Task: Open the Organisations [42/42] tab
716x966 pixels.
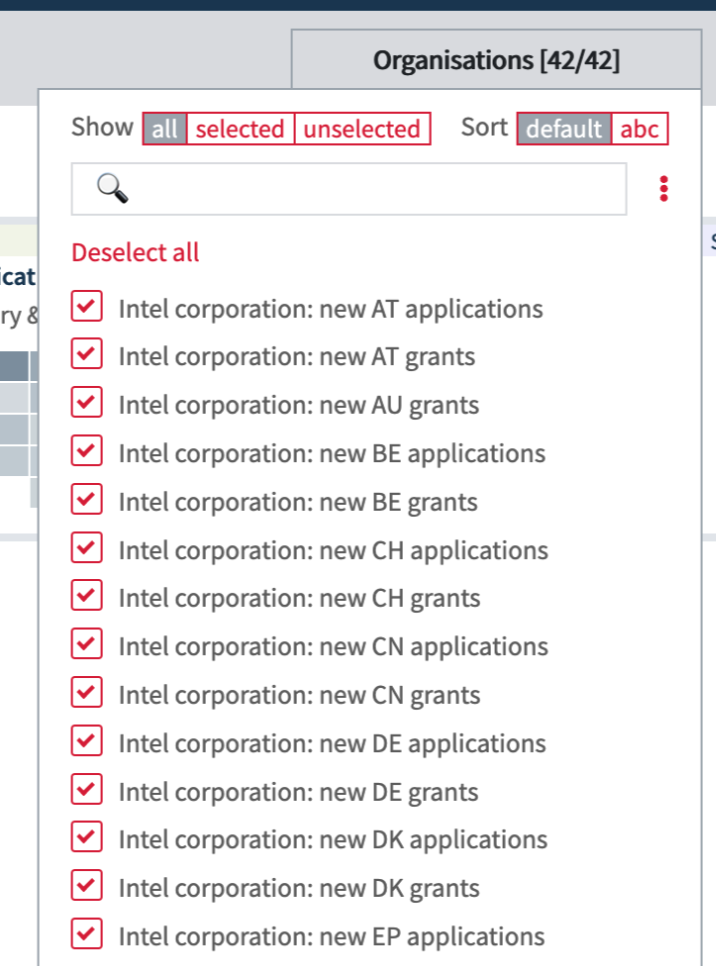Action: point(496,60)
